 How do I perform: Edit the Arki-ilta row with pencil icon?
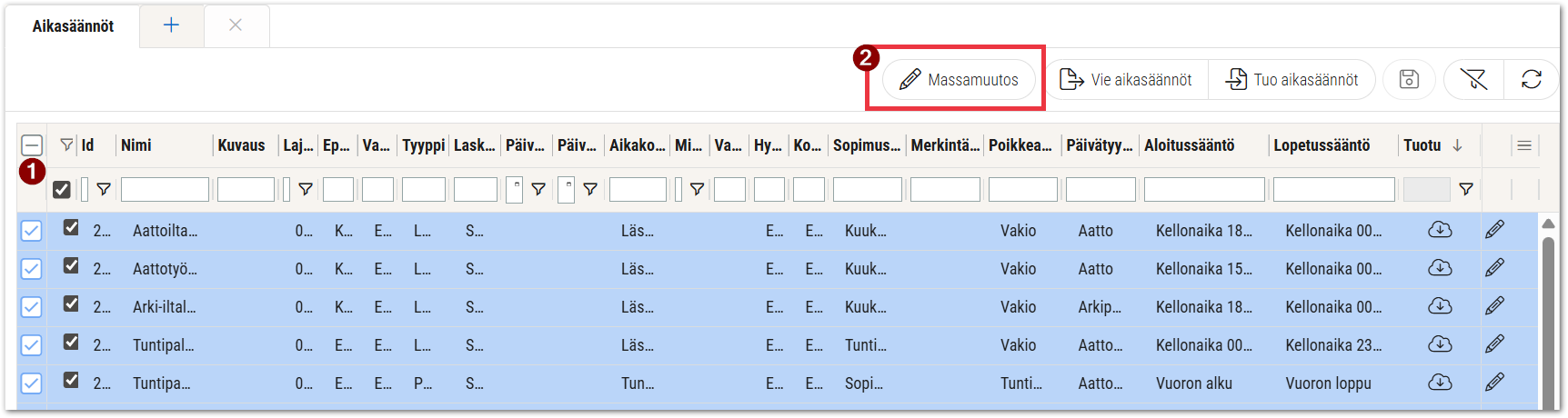point(1494,306)
